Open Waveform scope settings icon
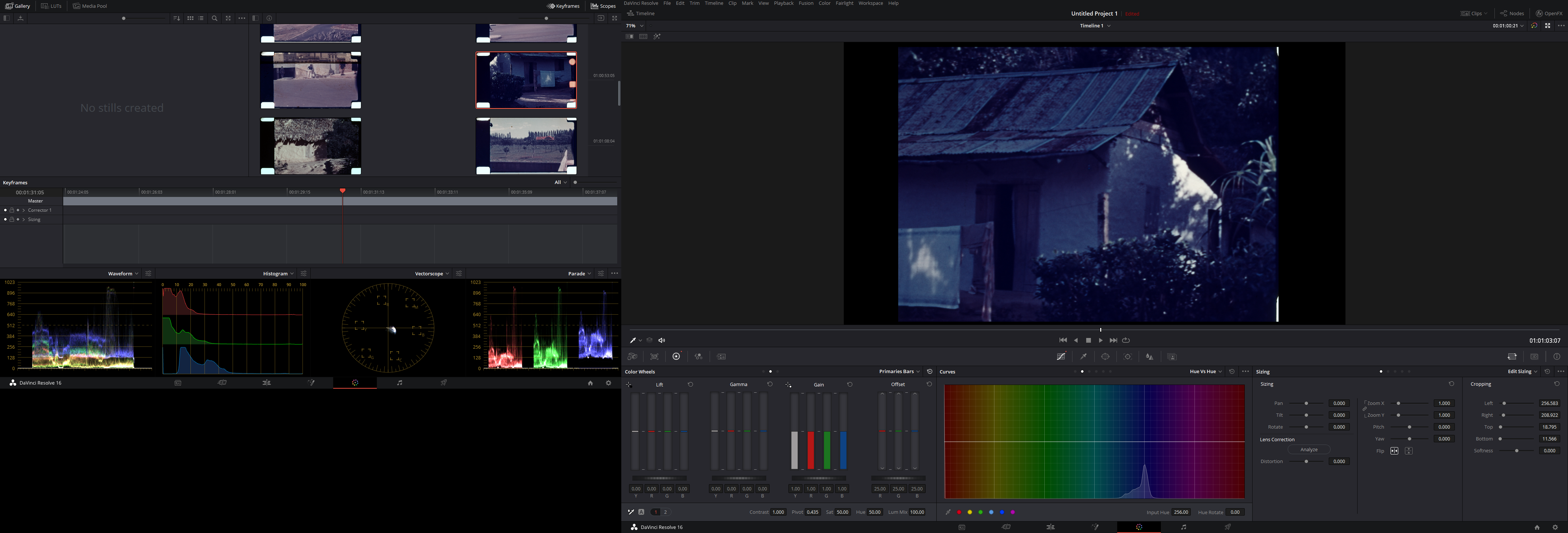The height and width of the screenshot is (533, 1568). [149, 274]
